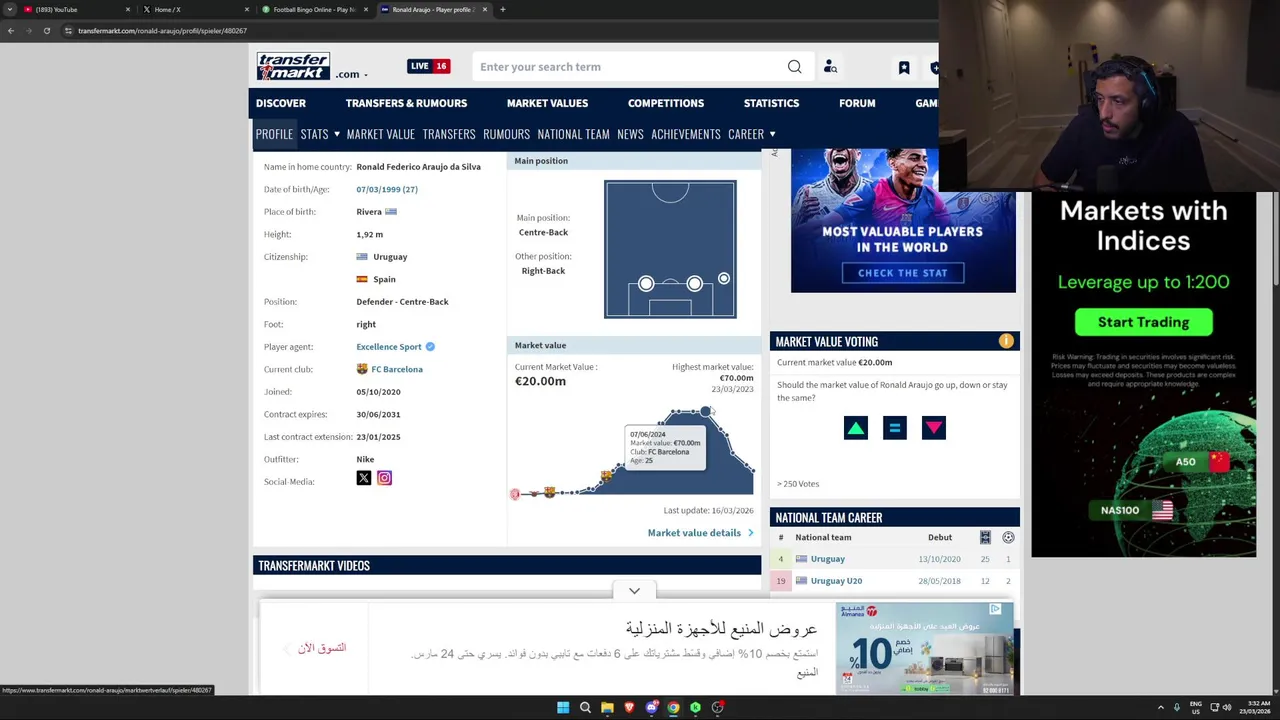Click CHECK THE STAT ad button
Image resolution: width=1280 pixels, height=720 pixels.
click(902, 273)
